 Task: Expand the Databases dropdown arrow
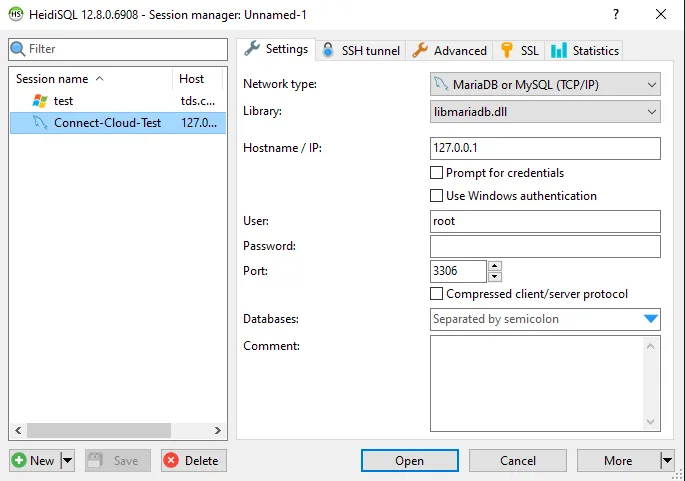[x=651, y=319]
